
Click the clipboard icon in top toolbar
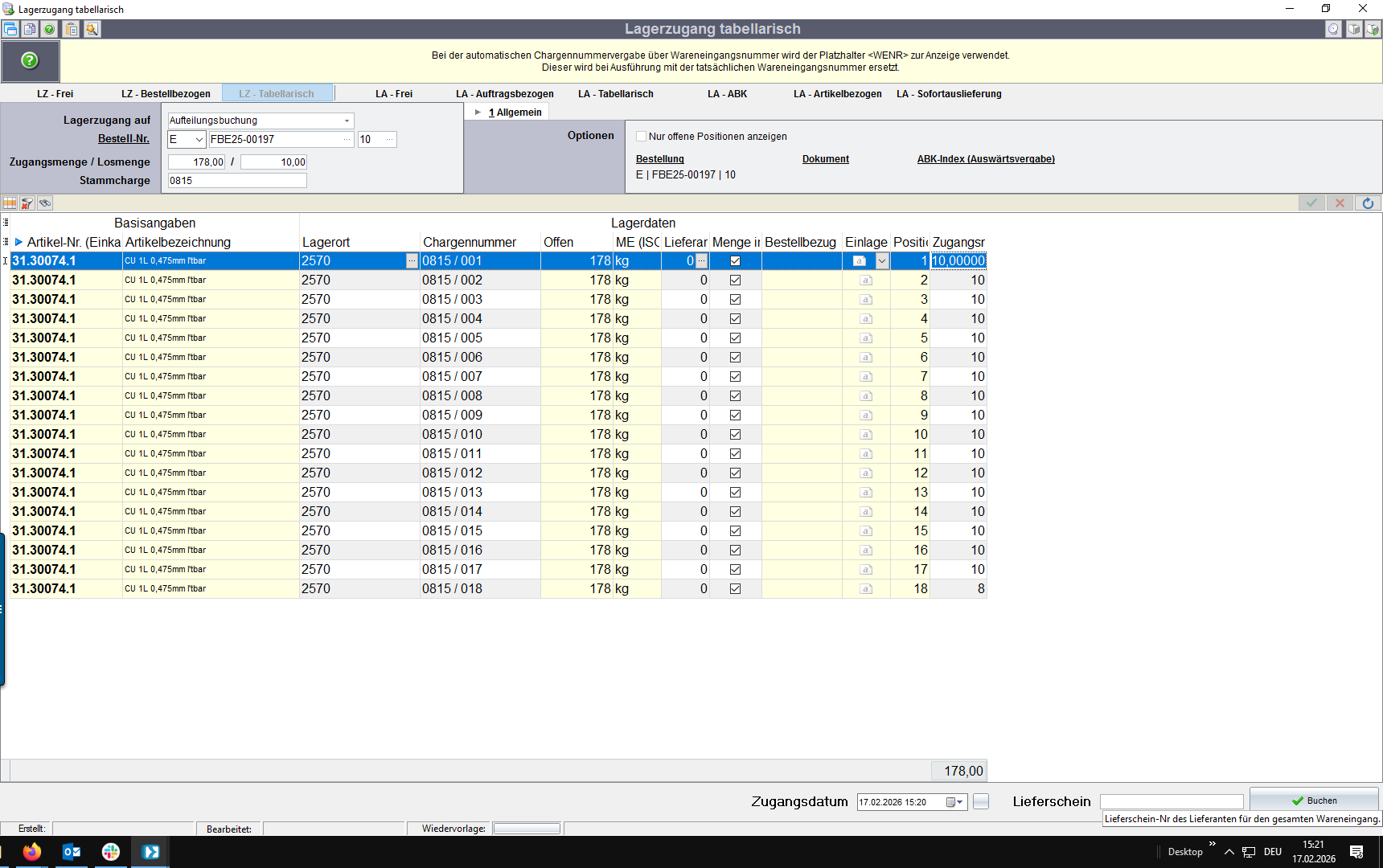[x=72, y=29]
